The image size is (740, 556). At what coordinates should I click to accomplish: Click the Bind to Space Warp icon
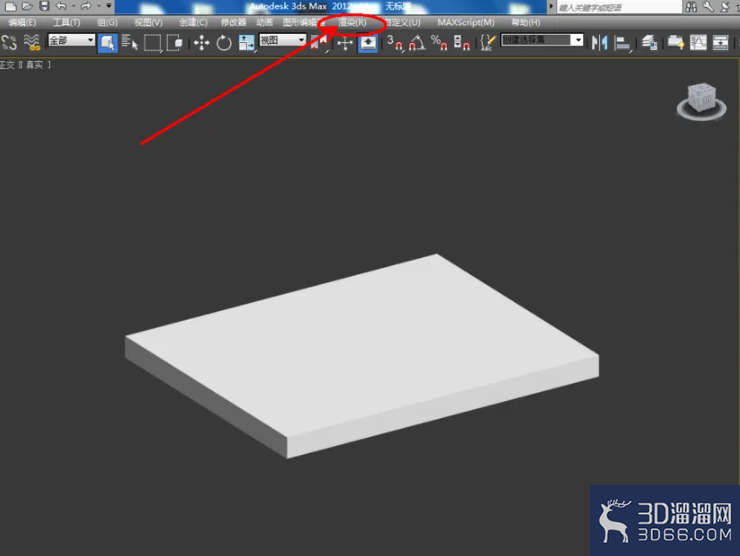coord(32,42)
